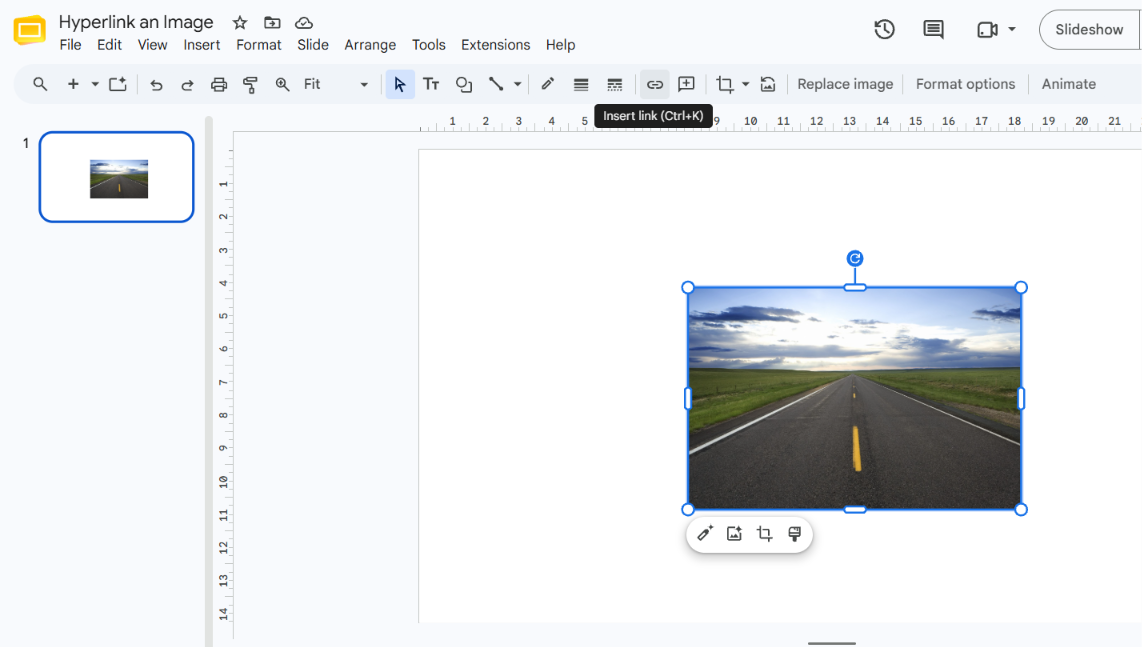This screenshot has height=647, width=1142.
Task: Open the Fit zoom level dropdown
Action: [x=336, y=85]
